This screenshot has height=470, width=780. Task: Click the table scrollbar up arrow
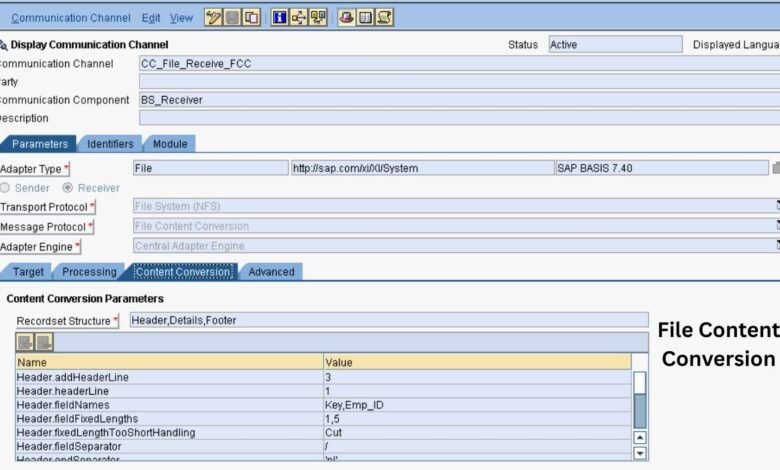coord(640,438)
